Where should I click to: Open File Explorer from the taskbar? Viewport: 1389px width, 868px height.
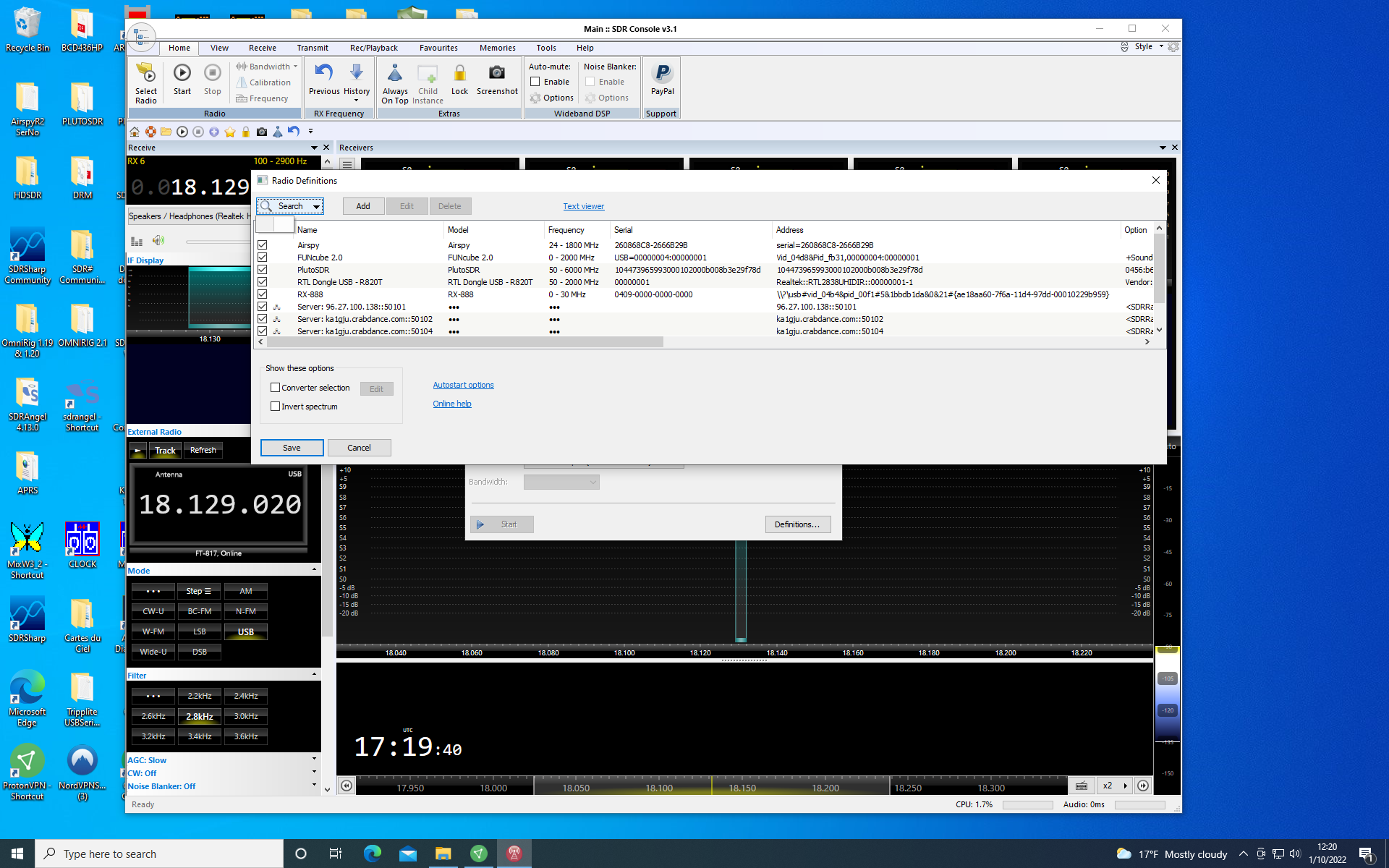443,854
